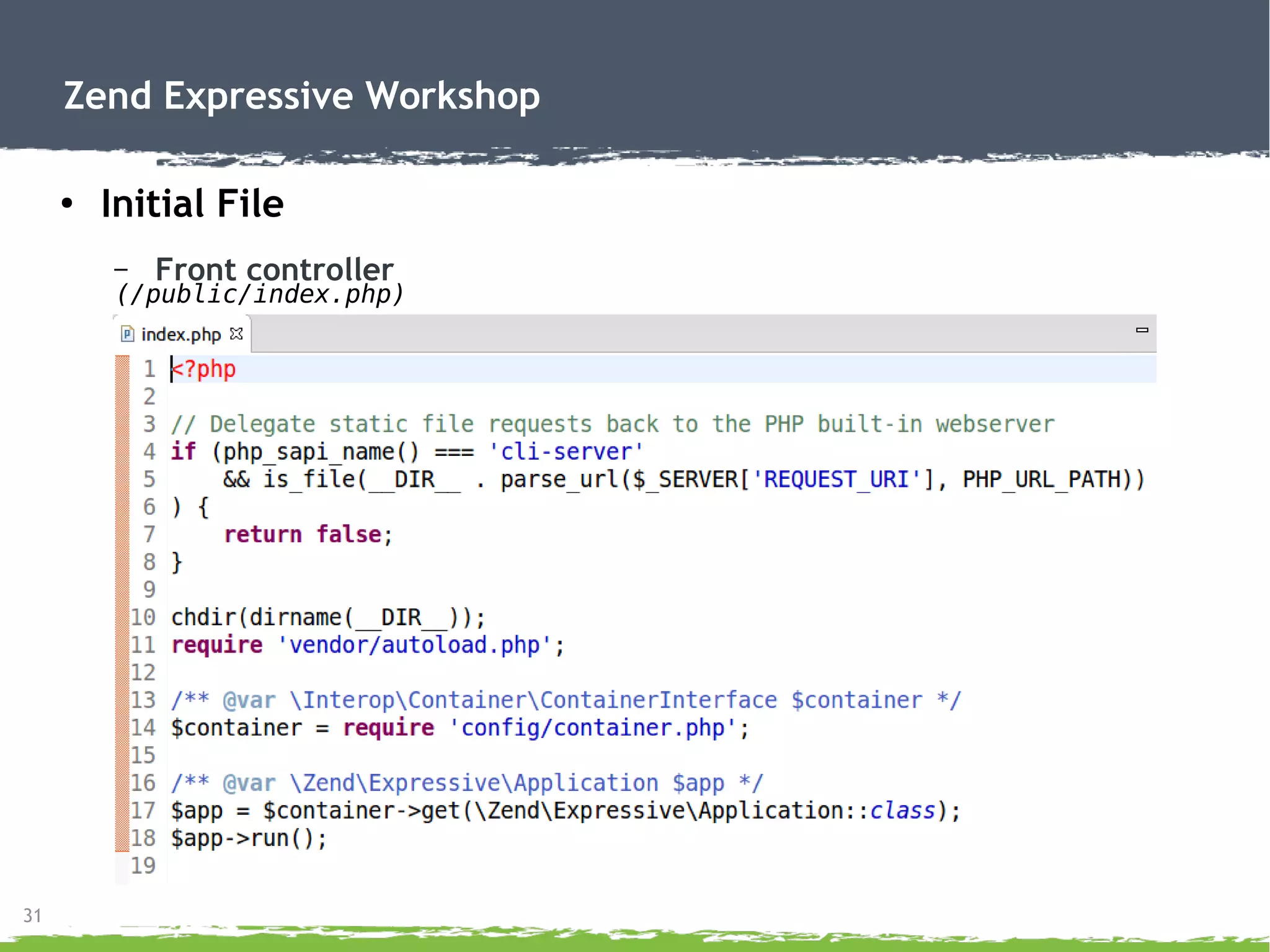Click the <?php opening tag on line 1
The width and height of the screenshot is (1270, 952).
pyautogui.click(x=203, y=369)
